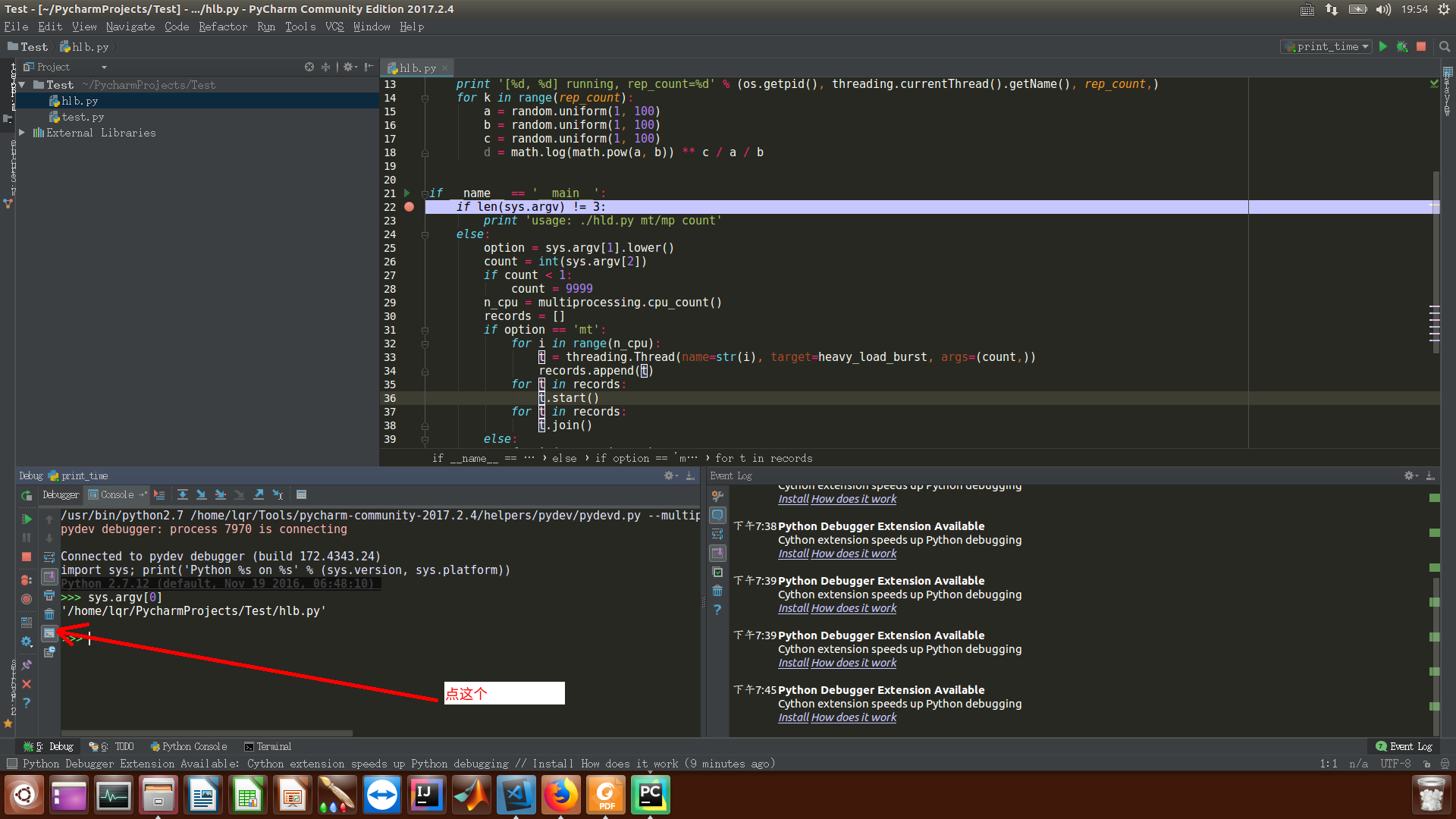
Task: Rerun the print_time debug session
Action: tap(27, 495)
